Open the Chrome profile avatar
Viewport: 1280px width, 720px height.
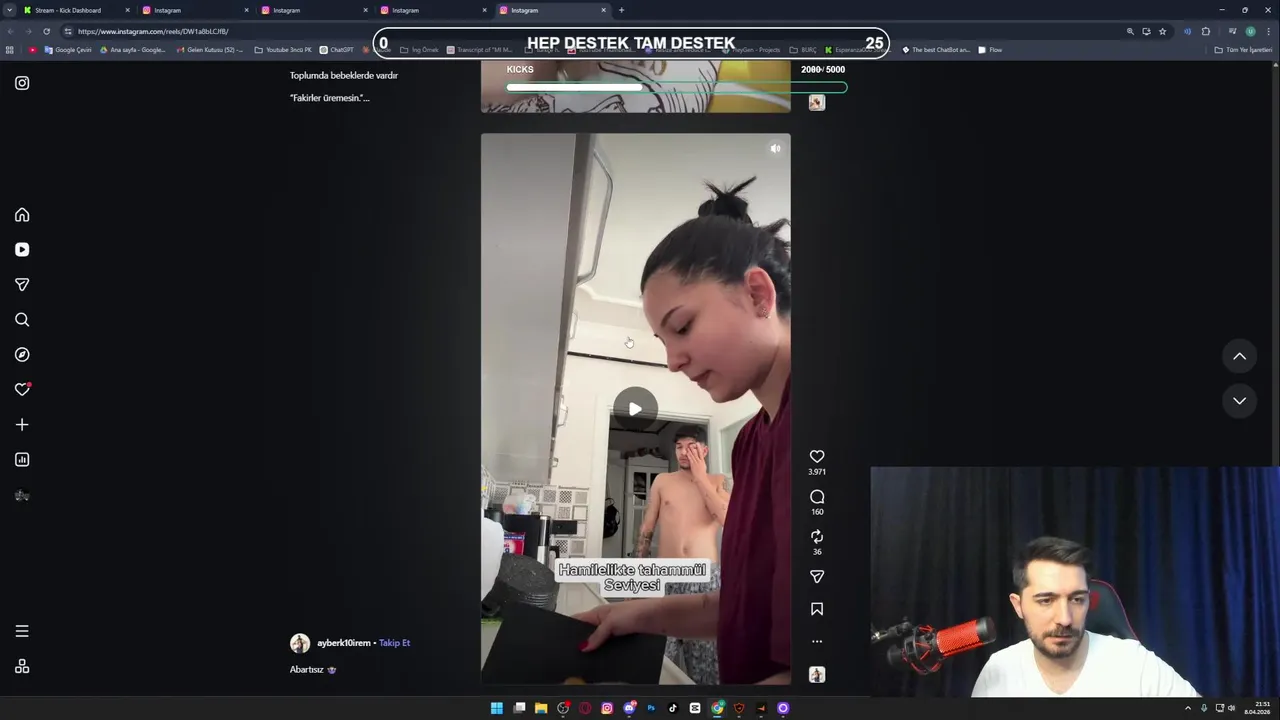click(x=1250, y=31)
